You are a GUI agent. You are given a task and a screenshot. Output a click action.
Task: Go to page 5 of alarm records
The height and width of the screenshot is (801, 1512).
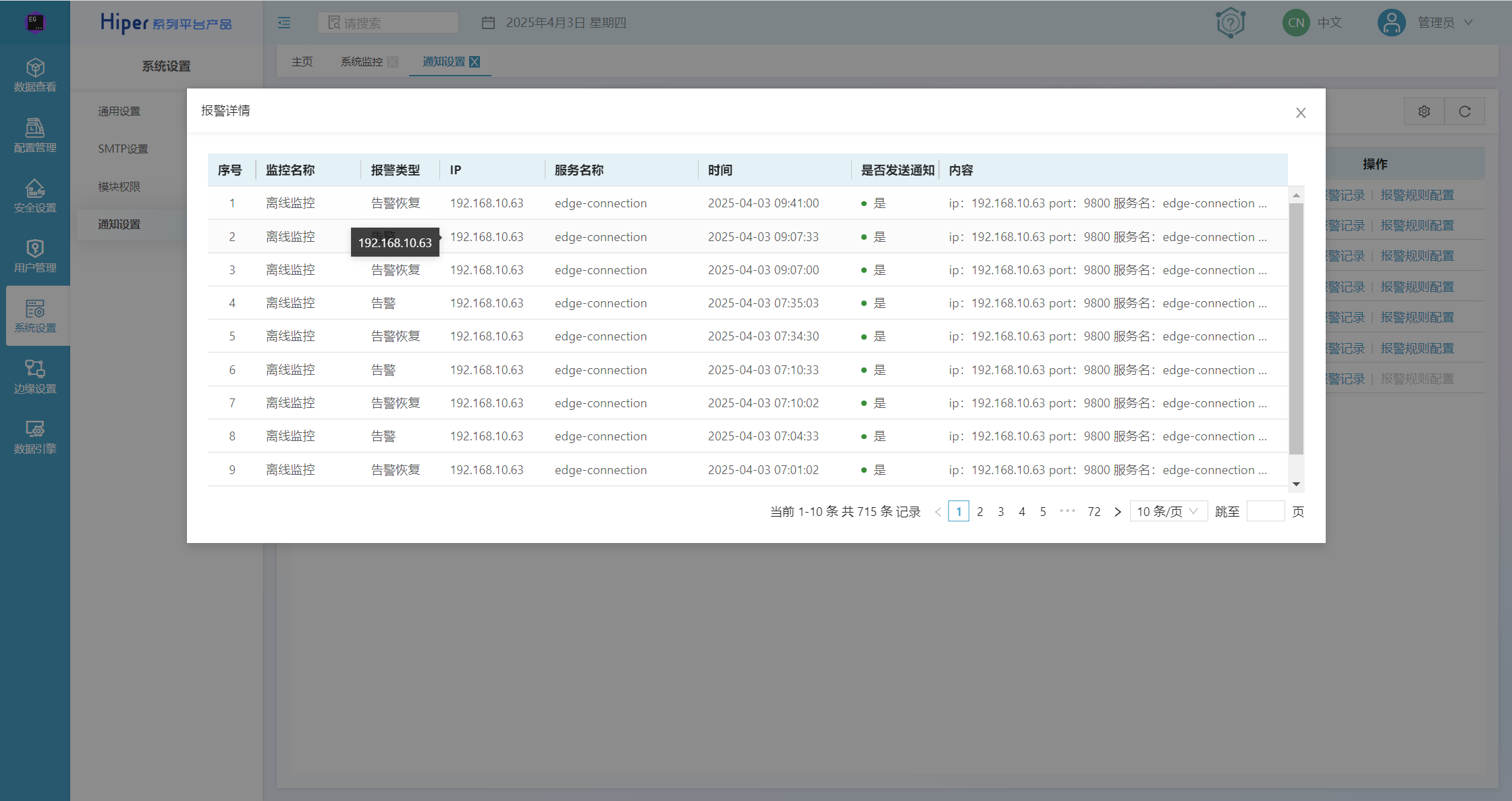click(1043, 512)
